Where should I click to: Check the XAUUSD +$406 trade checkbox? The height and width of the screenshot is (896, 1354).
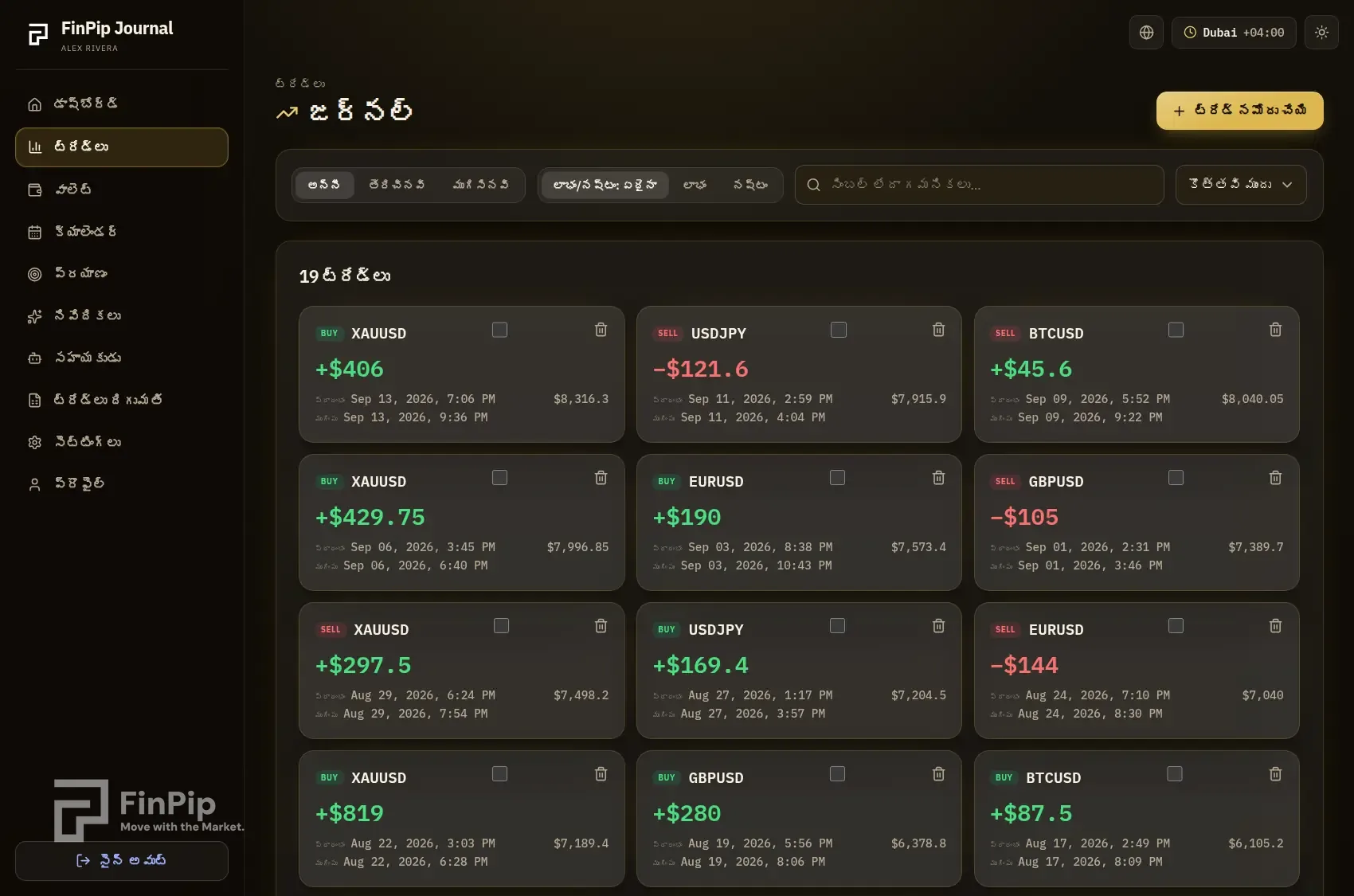[x=499, y=330]
